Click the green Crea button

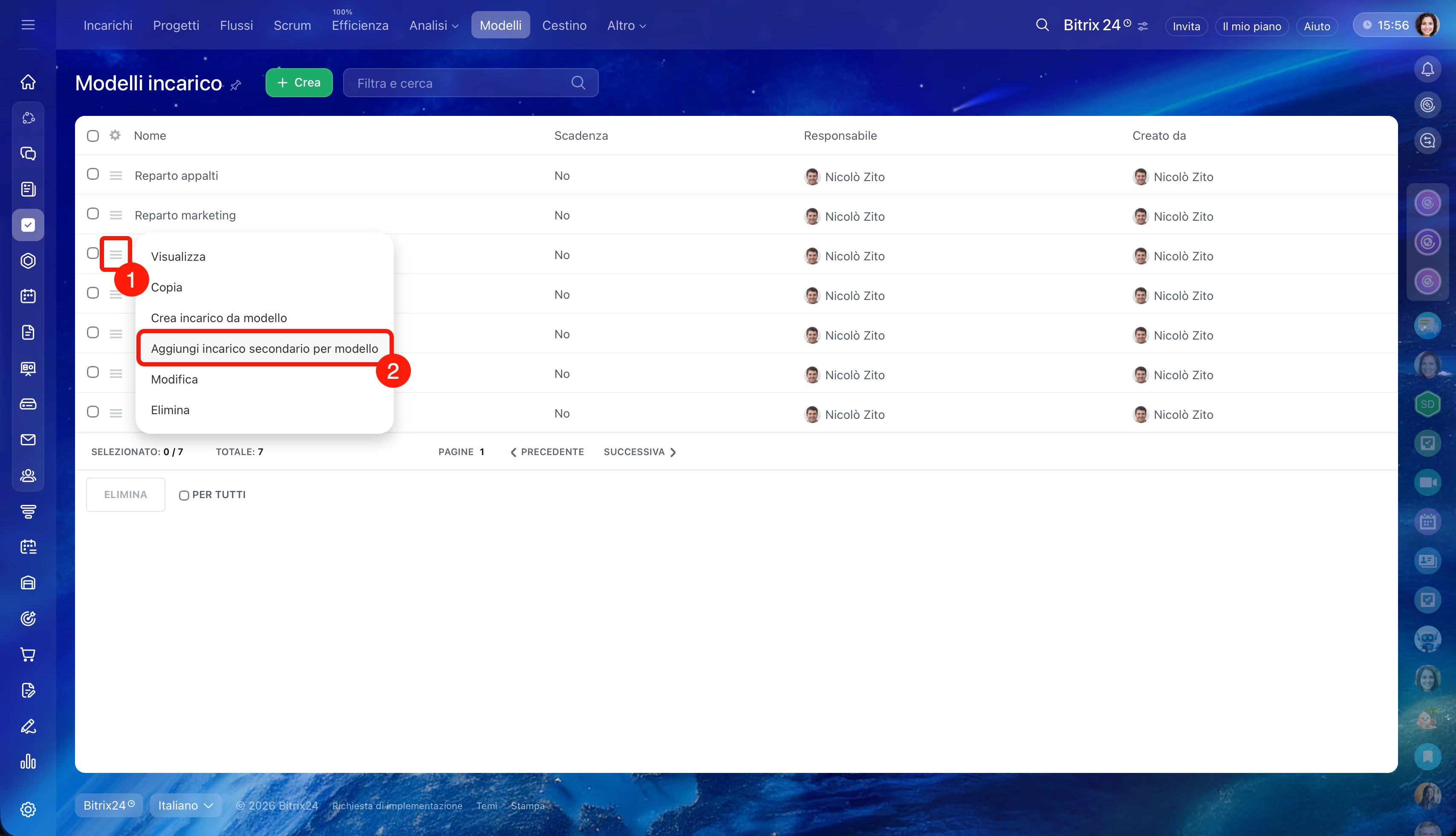coord(299,83)
